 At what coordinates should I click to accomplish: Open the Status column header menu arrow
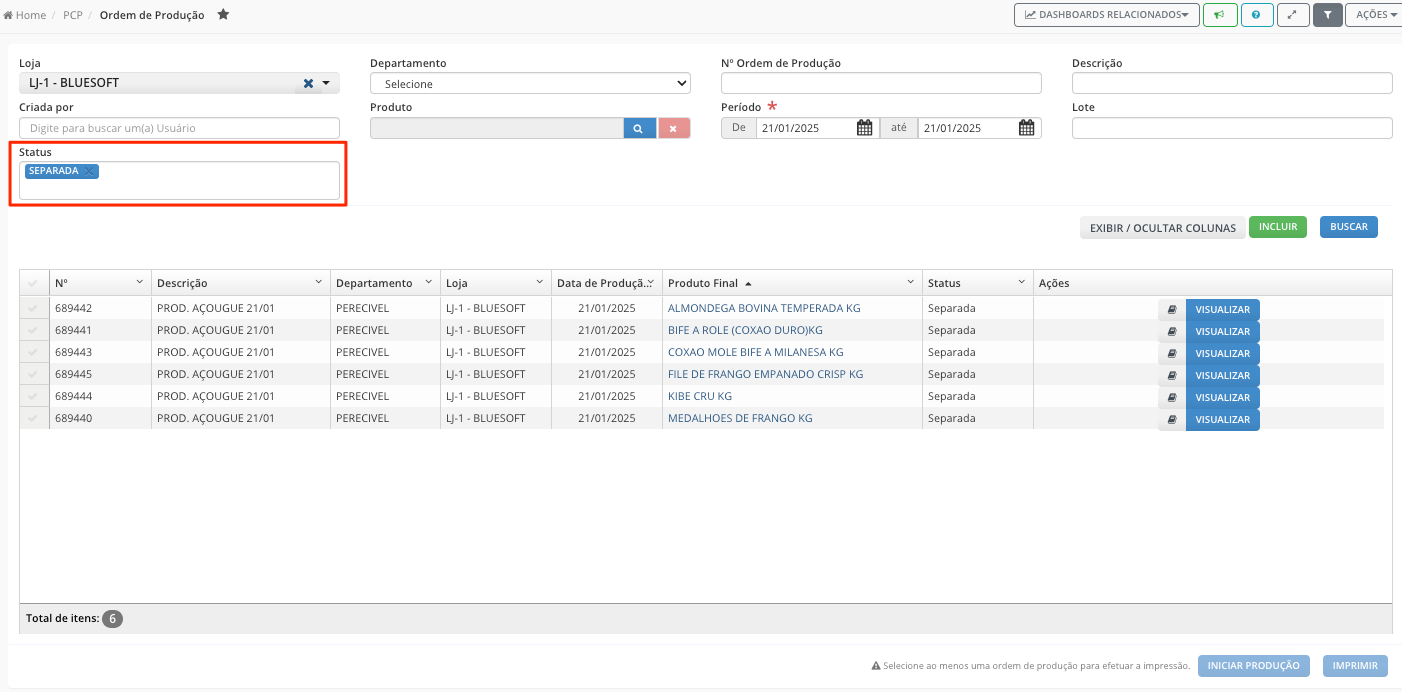coord(1021,283)
